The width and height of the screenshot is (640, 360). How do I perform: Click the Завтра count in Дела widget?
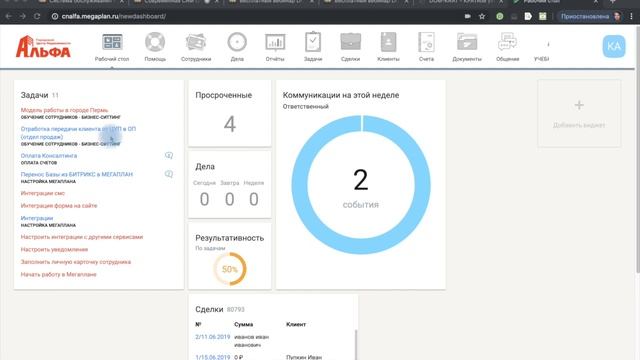point(229,199)
